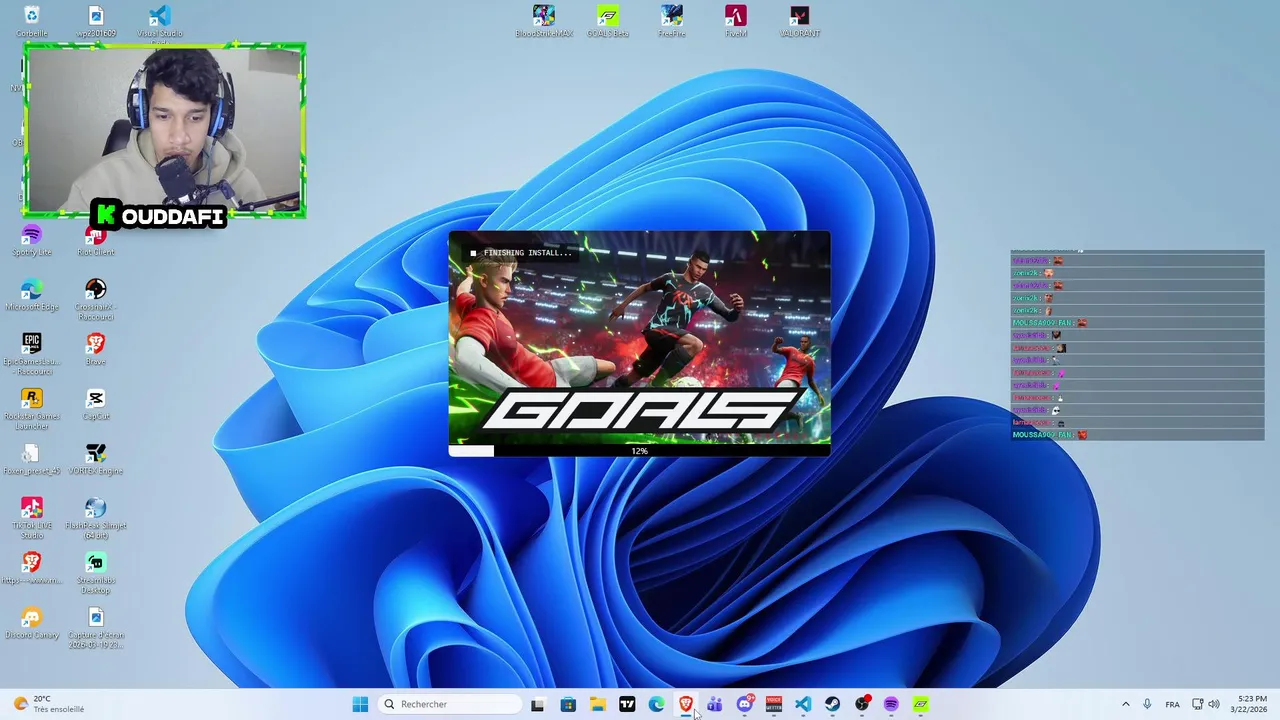Open TikTok LIVE Studio shortcut
The image size is (1280, 720).
point(31,519)
